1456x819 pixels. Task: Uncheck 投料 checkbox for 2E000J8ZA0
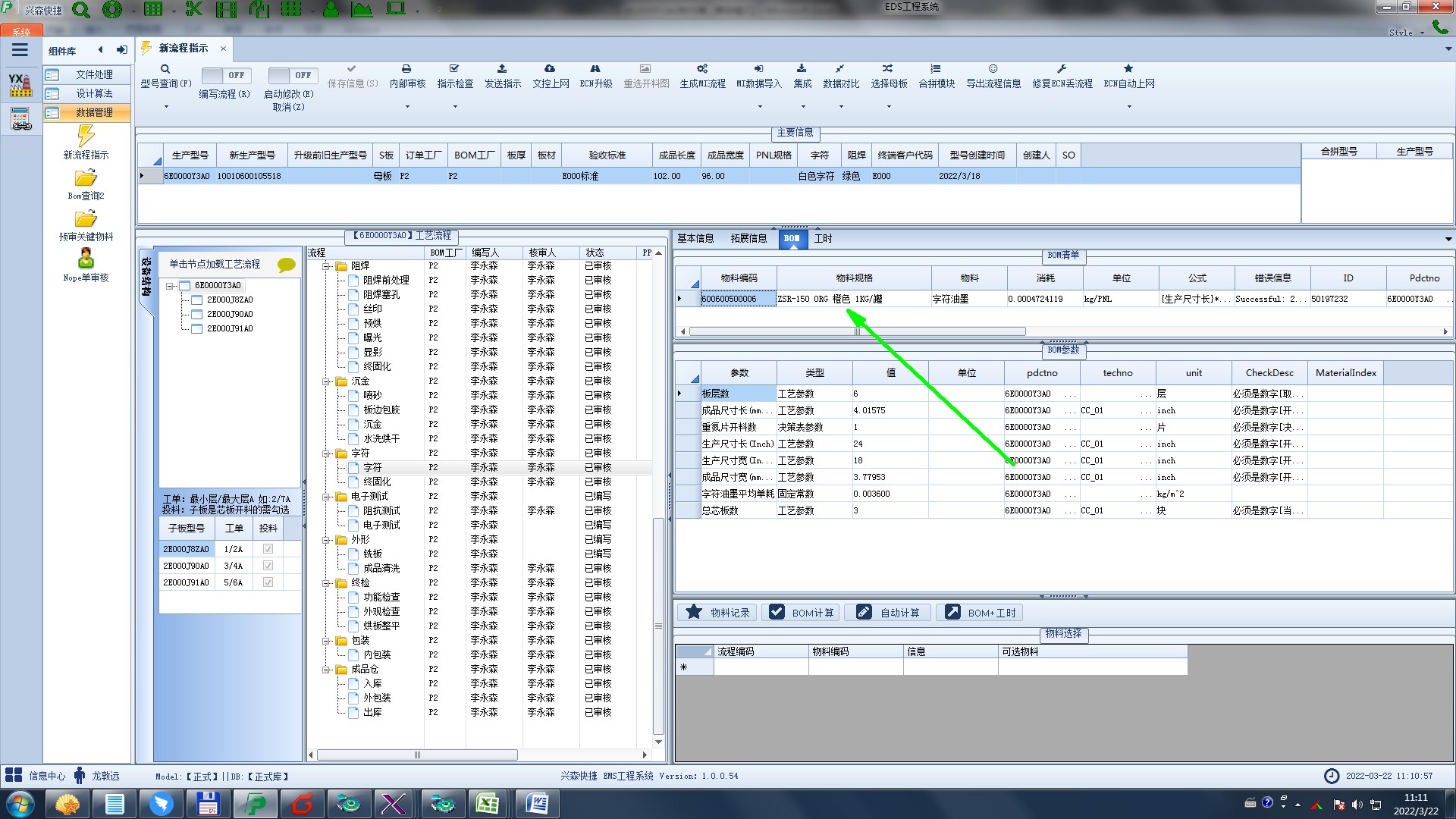click(268, 549)
